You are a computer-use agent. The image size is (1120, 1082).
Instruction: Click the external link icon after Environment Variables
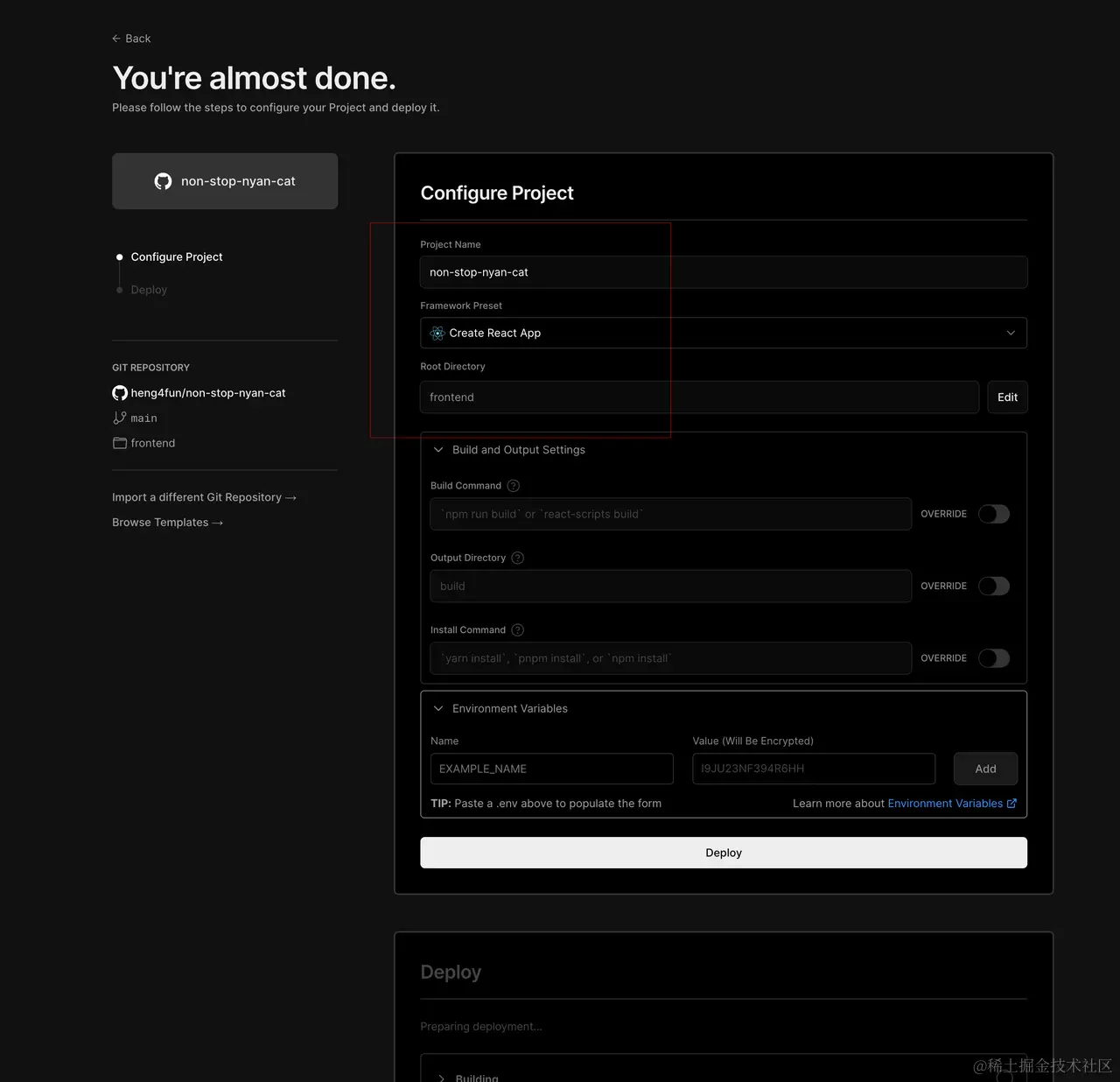[x=1012, y=804]
